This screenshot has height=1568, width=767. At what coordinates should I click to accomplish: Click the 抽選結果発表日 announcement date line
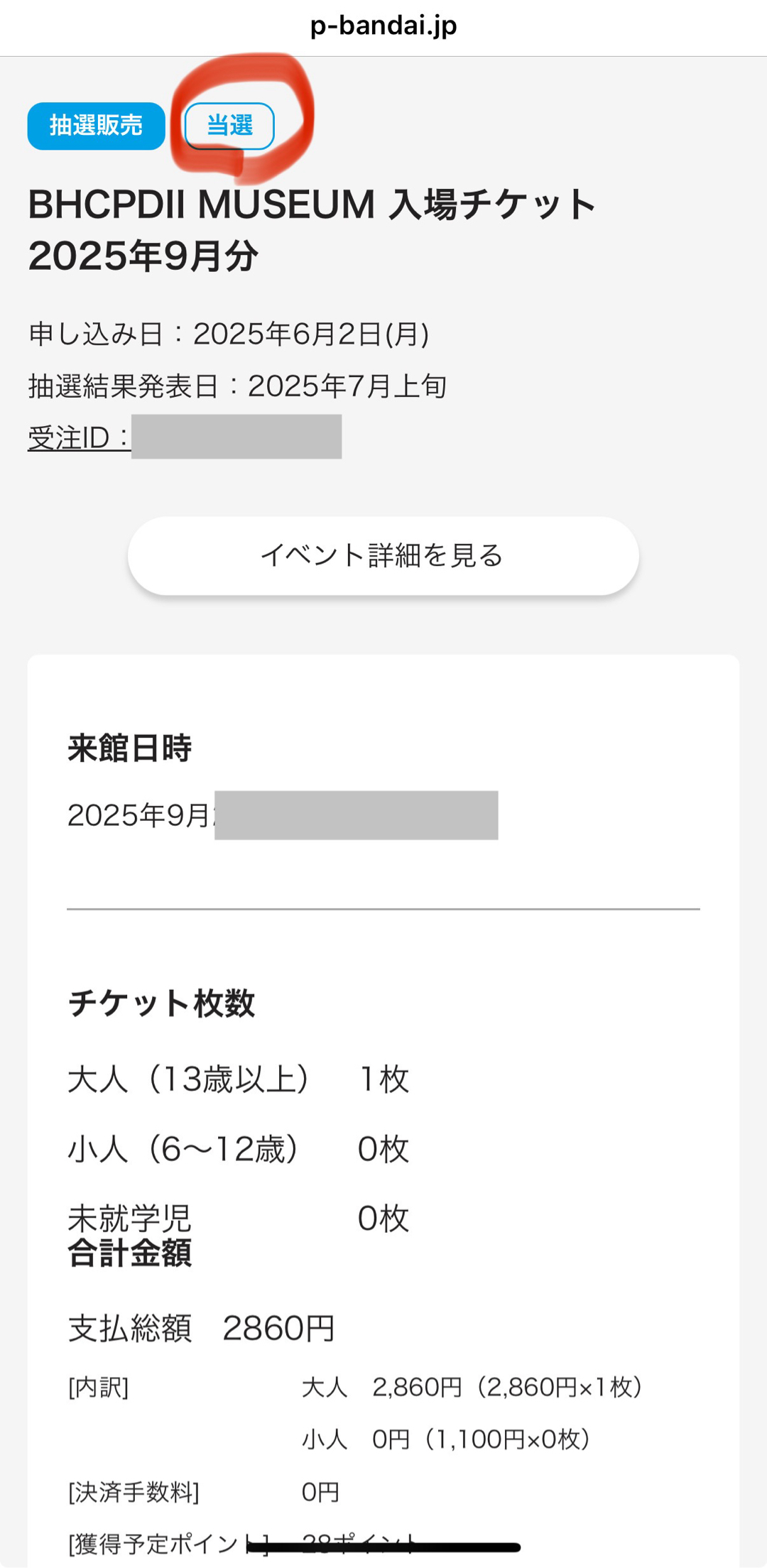coord(237,386)
